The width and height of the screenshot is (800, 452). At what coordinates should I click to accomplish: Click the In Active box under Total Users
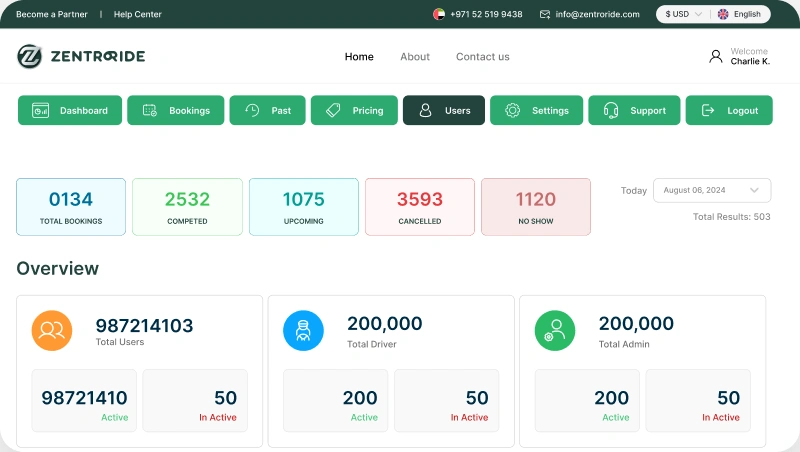coord(195,400)
